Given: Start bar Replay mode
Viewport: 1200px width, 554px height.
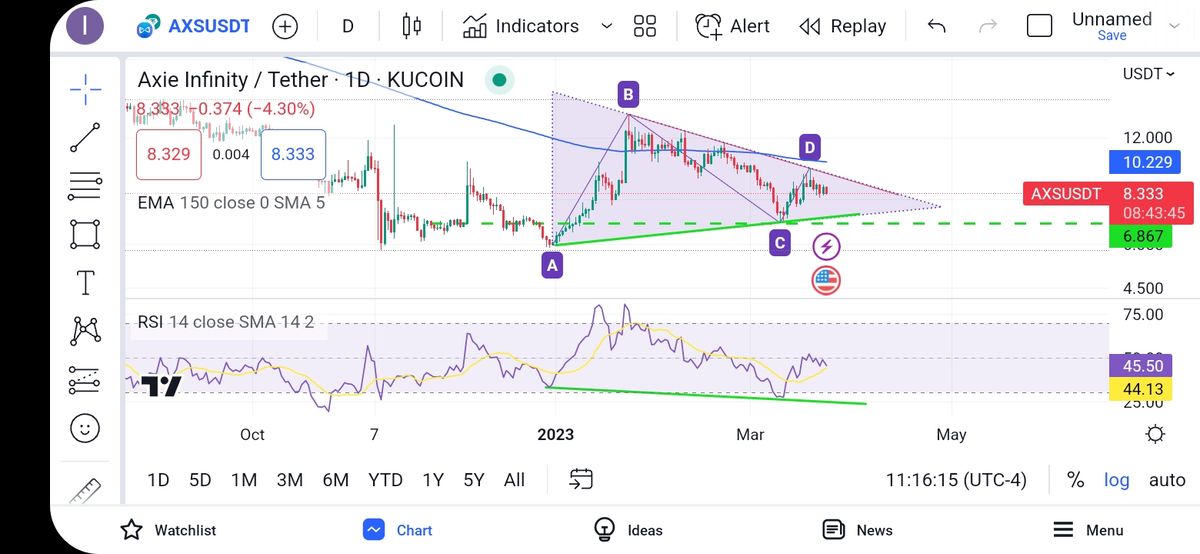Looking at the screenshot, I should 843,27.
